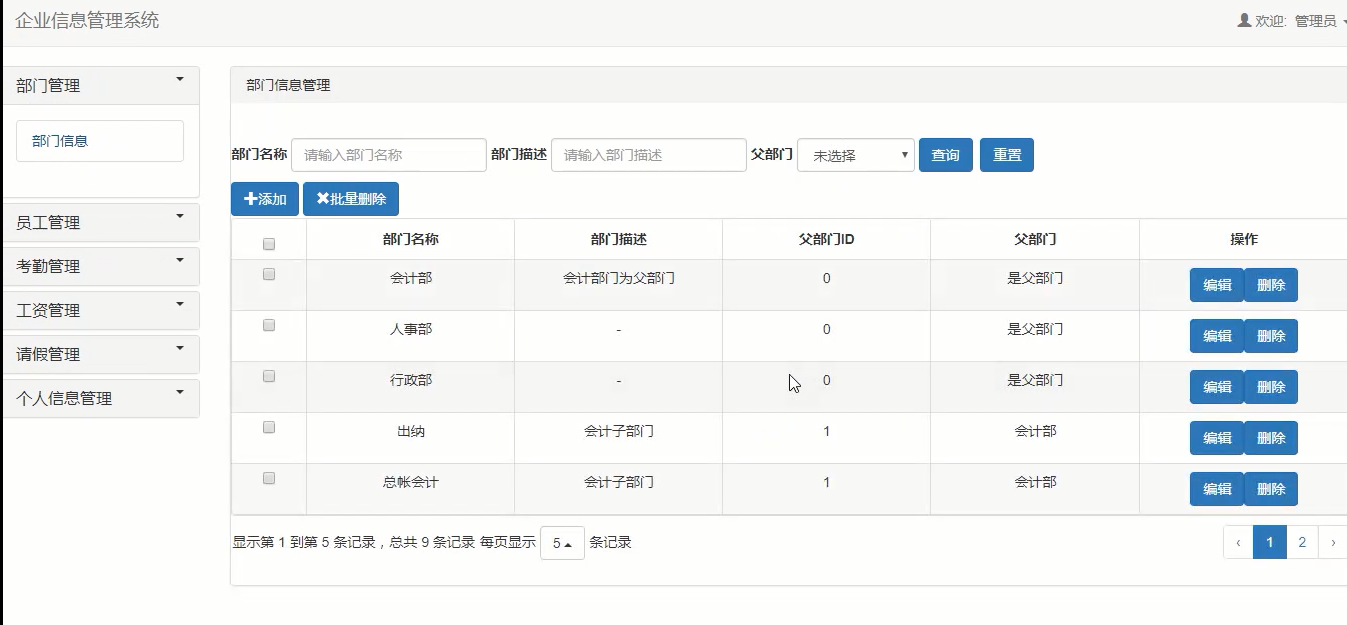Delete the 总帐会计 row
Image resolution: width=1347 pixels, height=625 pixels.
point(1271,489)
